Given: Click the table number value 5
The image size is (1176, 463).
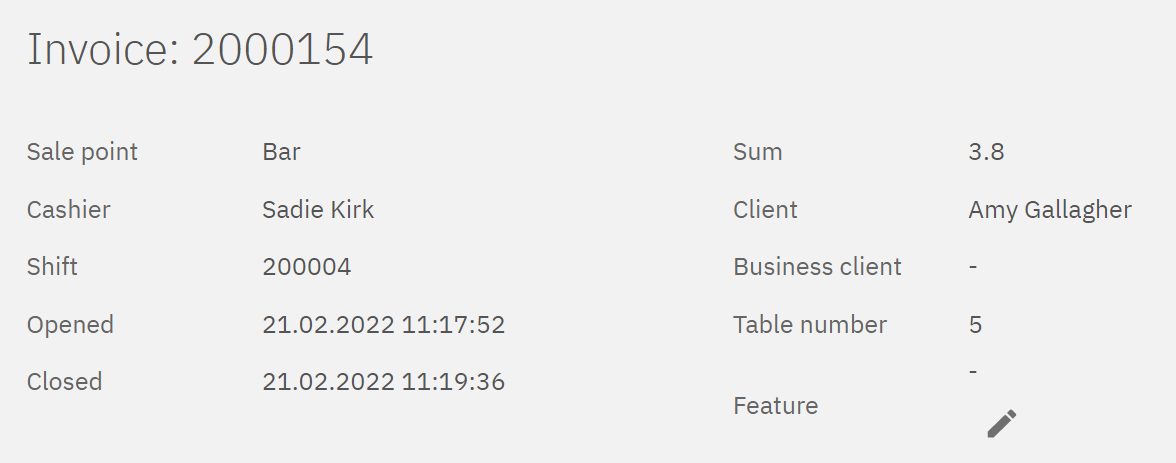Looking at the screenshot, I should (975, 325).
